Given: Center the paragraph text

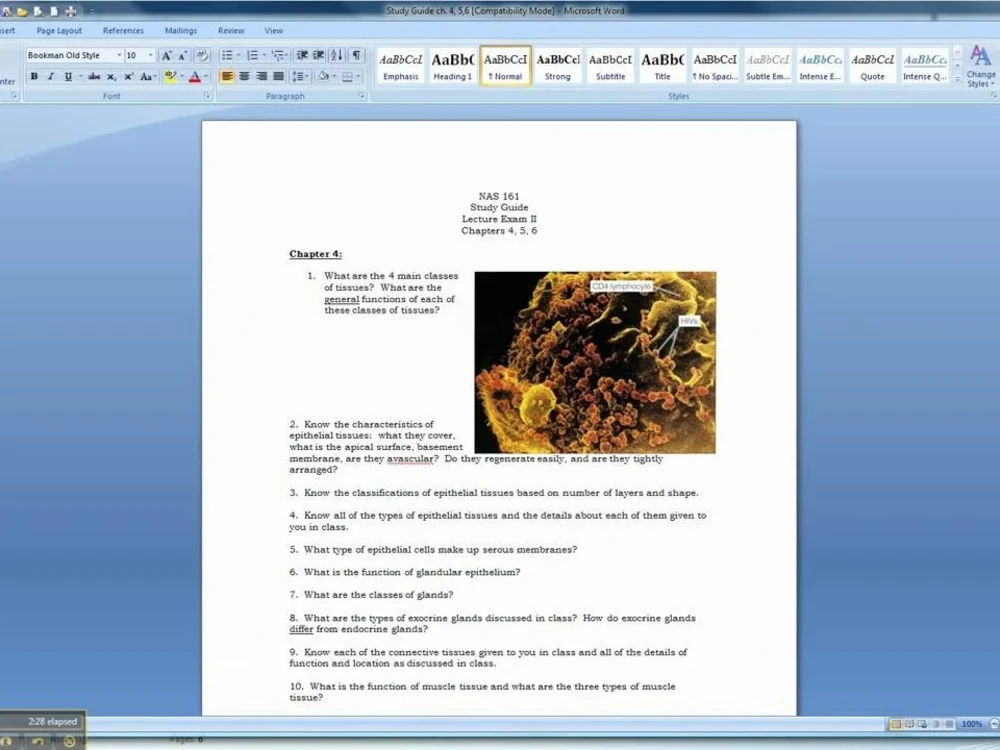Looking at the screenshot, I should tap(244, 77).
